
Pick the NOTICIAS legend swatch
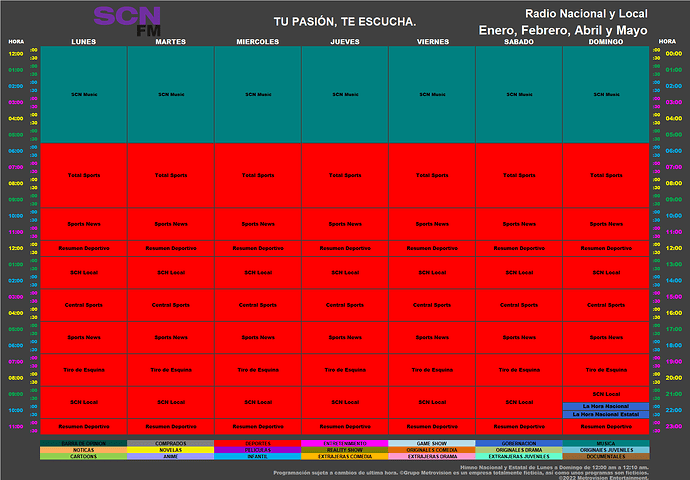click(x=84, y=450)
